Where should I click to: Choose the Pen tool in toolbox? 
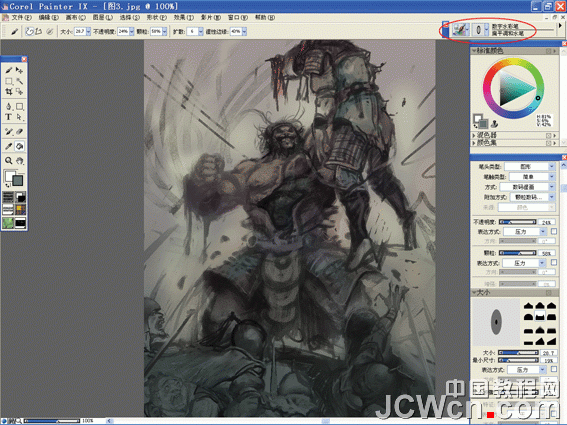[x=9, y=106]
